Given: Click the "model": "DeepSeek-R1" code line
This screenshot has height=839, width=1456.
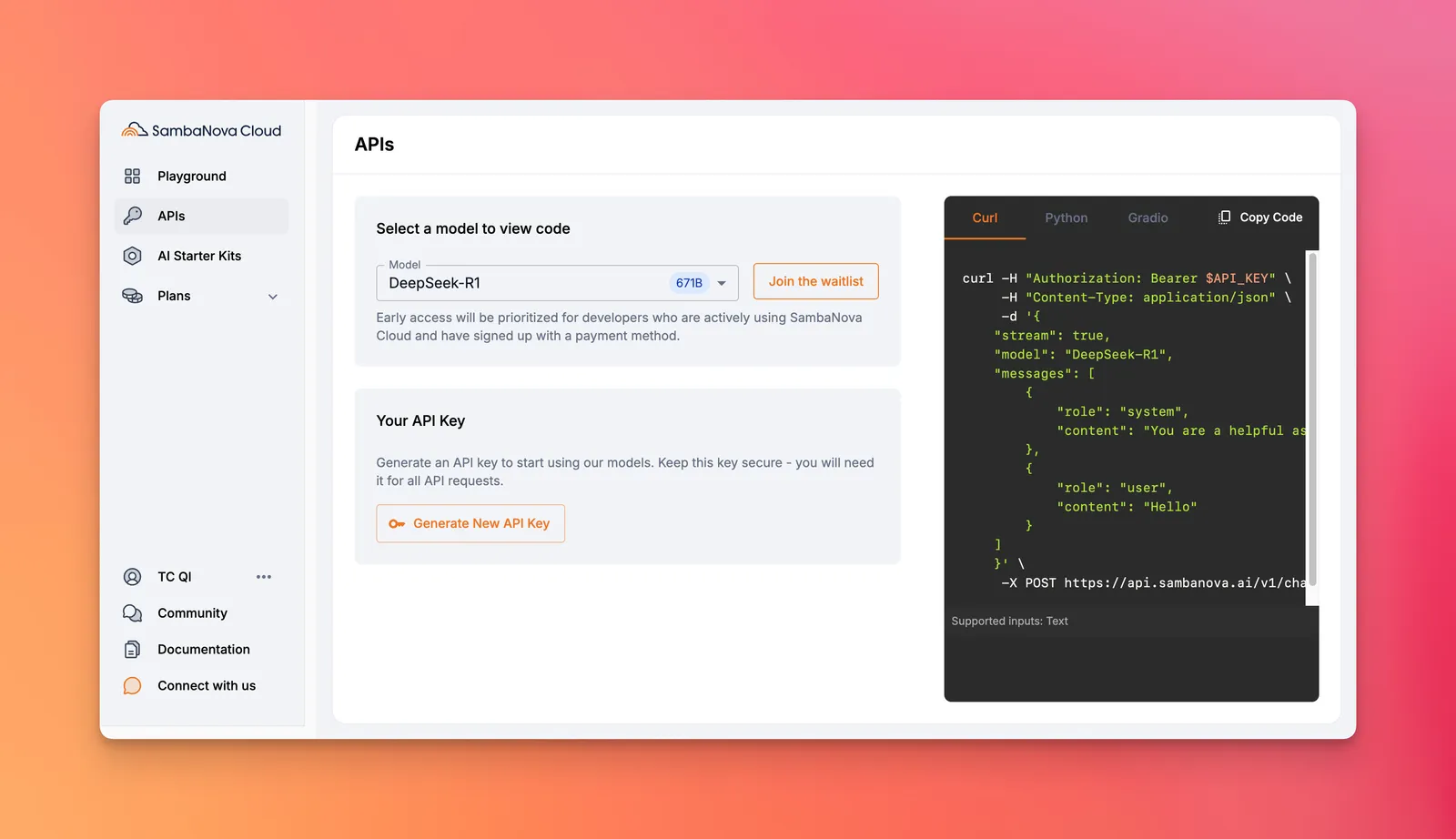Looking at the screenshot, I should (1083, 355).
